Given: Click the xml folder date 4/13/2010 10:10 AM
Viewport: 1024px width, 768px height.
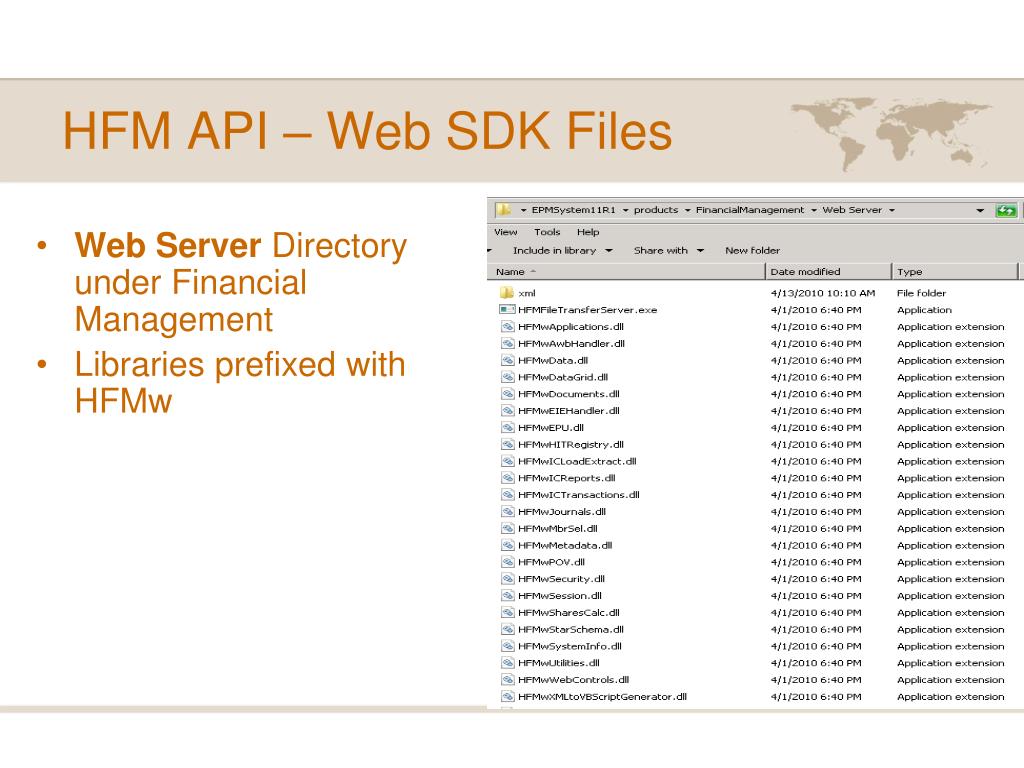Looking at the screenshot, I should [823, 293].
